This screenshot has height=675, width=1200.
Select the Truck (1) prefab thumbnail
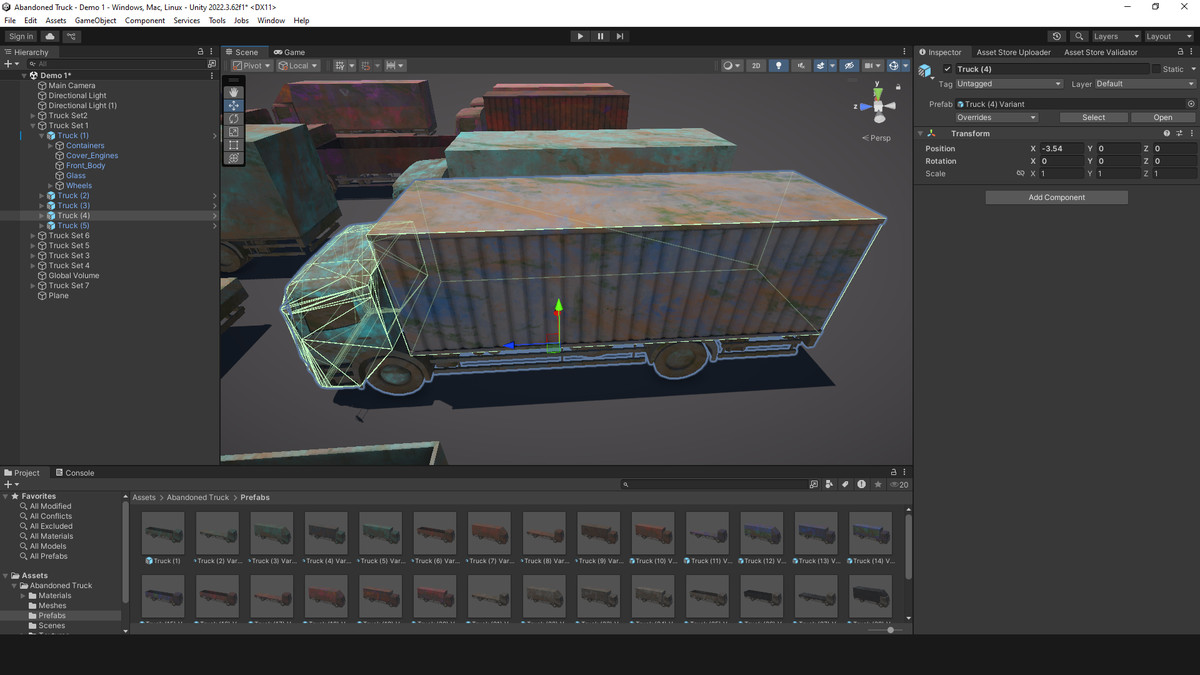click(163, 532)
